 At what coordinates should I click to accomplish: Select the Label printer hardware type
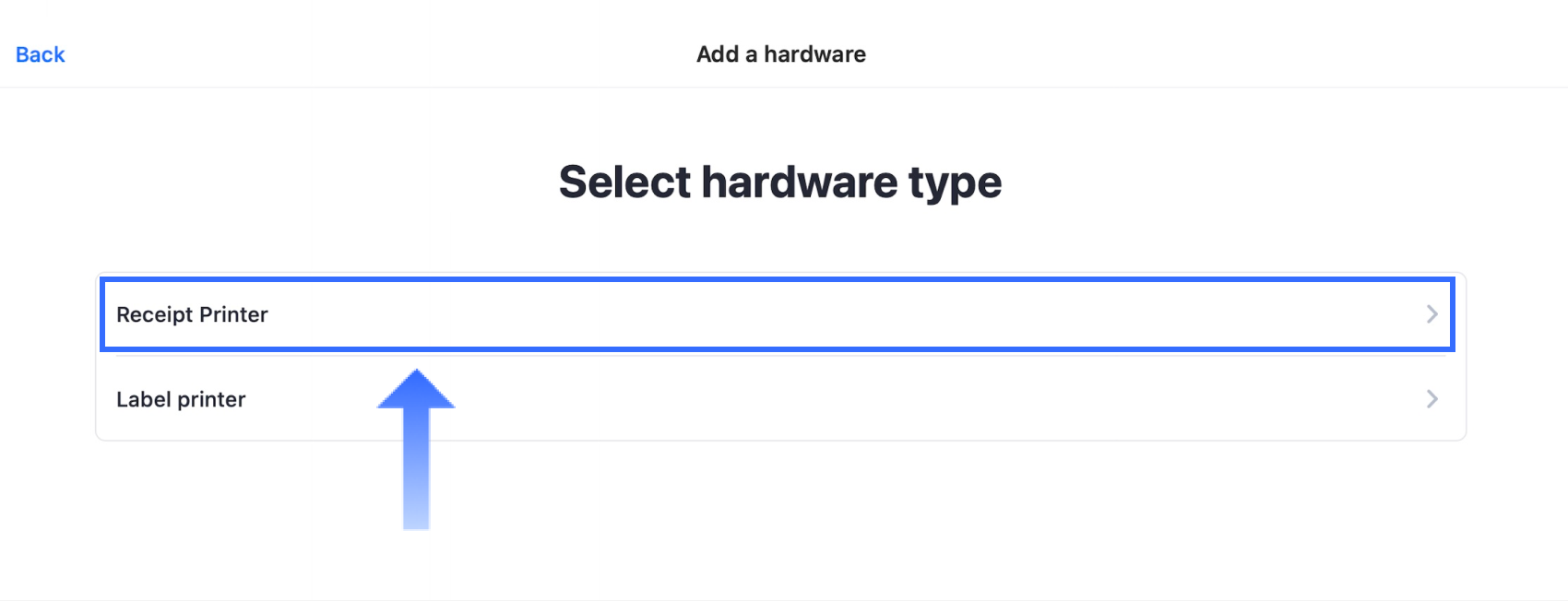point(778,399)
